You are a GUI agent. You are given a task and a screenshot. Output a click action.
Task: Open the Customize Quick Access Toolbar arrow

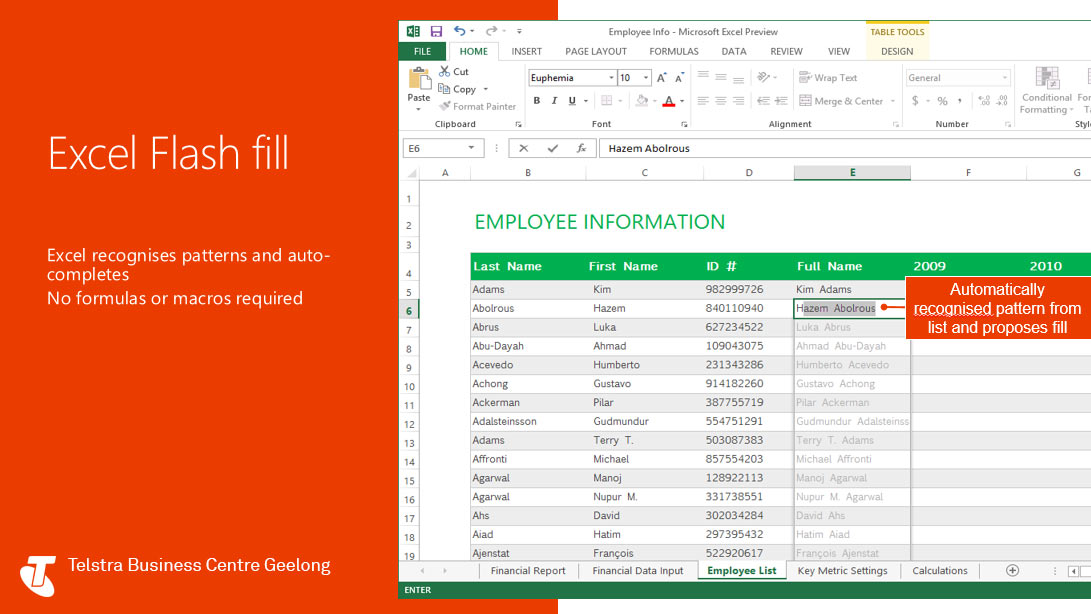tap(519, 31)
